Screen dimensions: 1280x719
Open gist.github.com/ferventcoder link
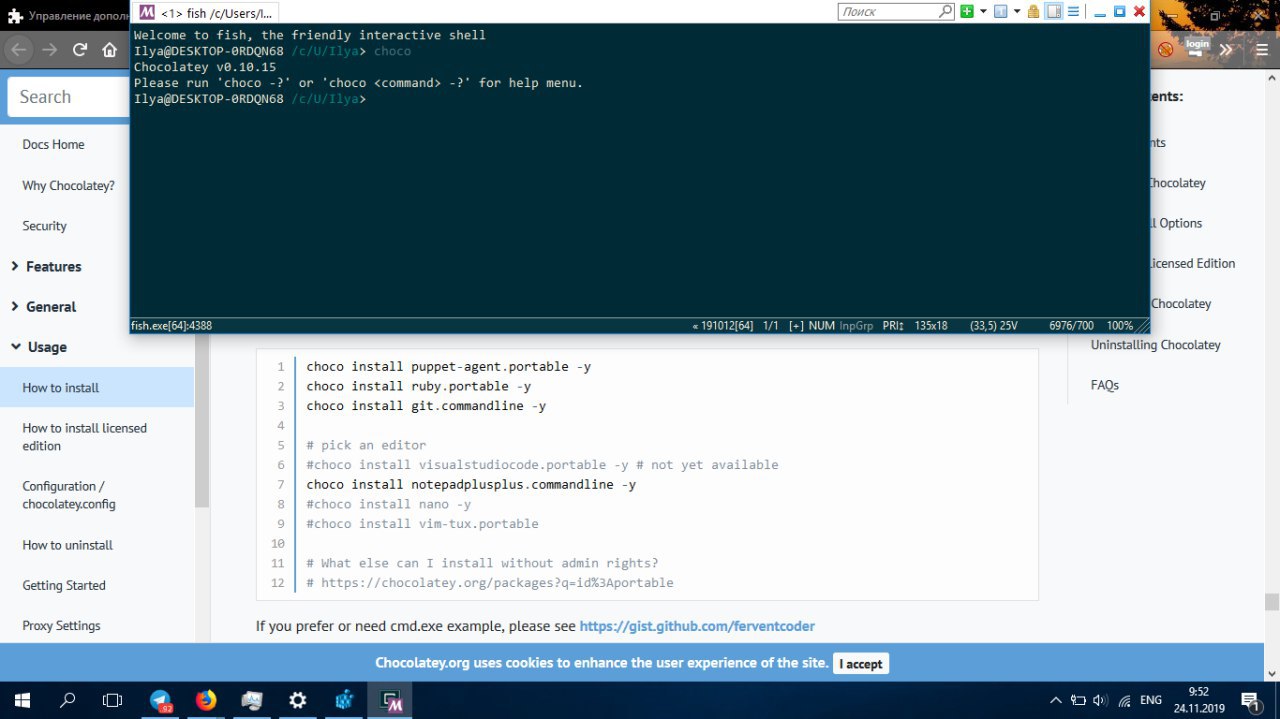pos(697,626)
